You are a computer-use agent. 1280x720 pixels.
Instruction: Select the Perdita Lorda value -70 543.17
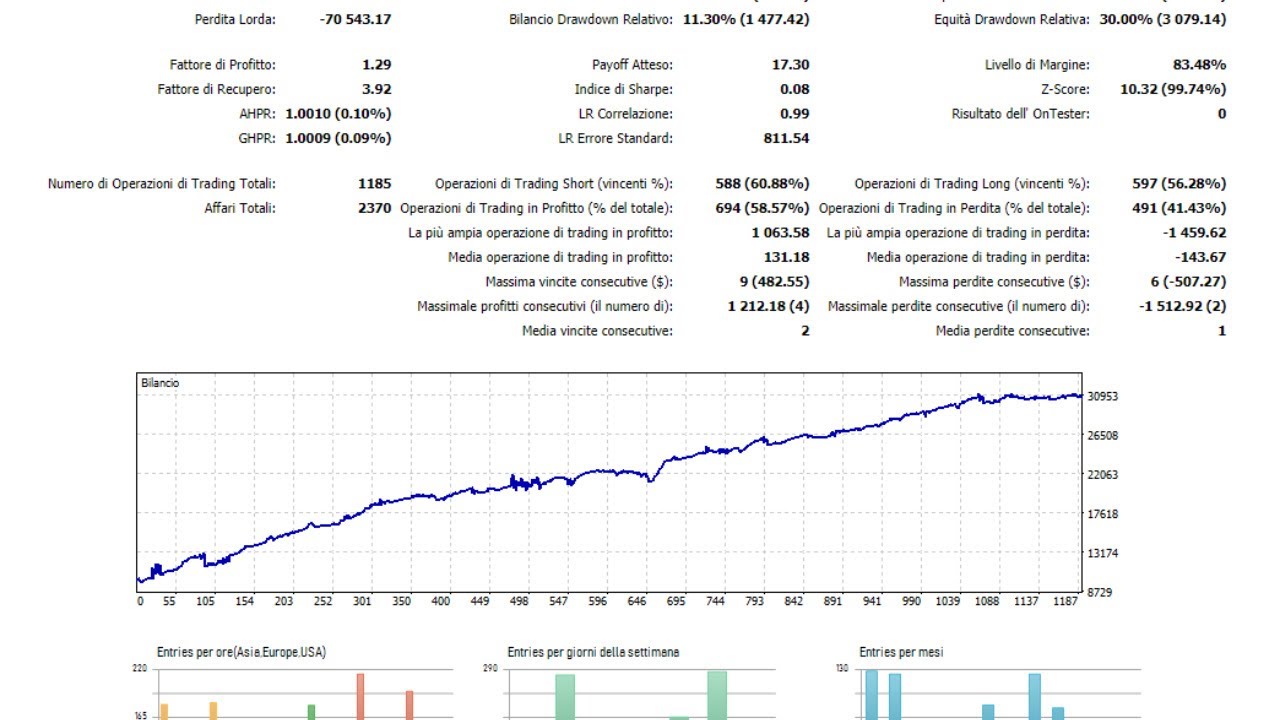(x=355, y=19)
